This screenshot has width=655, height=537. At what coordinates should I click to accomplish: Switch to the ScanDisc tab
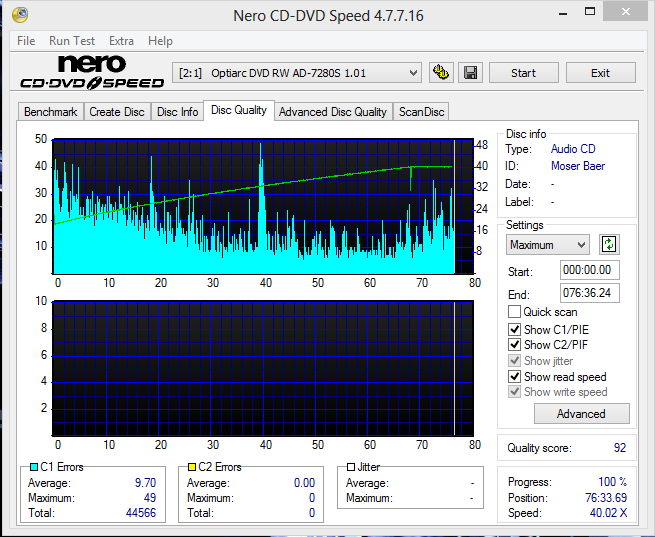coord(421,112)
